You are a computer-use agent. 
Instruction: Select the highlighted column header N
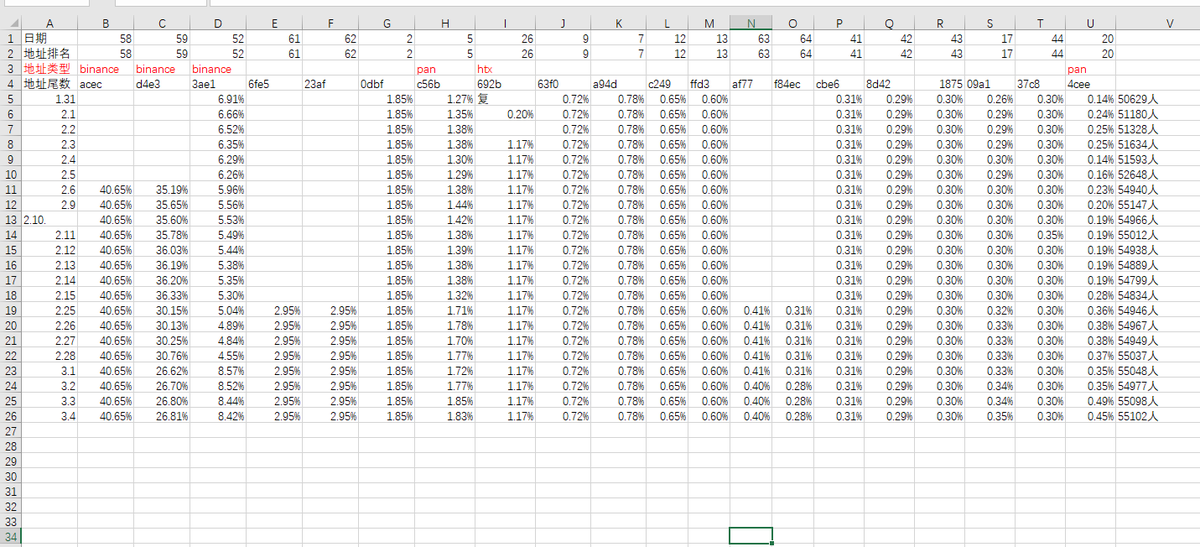[751, 23]
